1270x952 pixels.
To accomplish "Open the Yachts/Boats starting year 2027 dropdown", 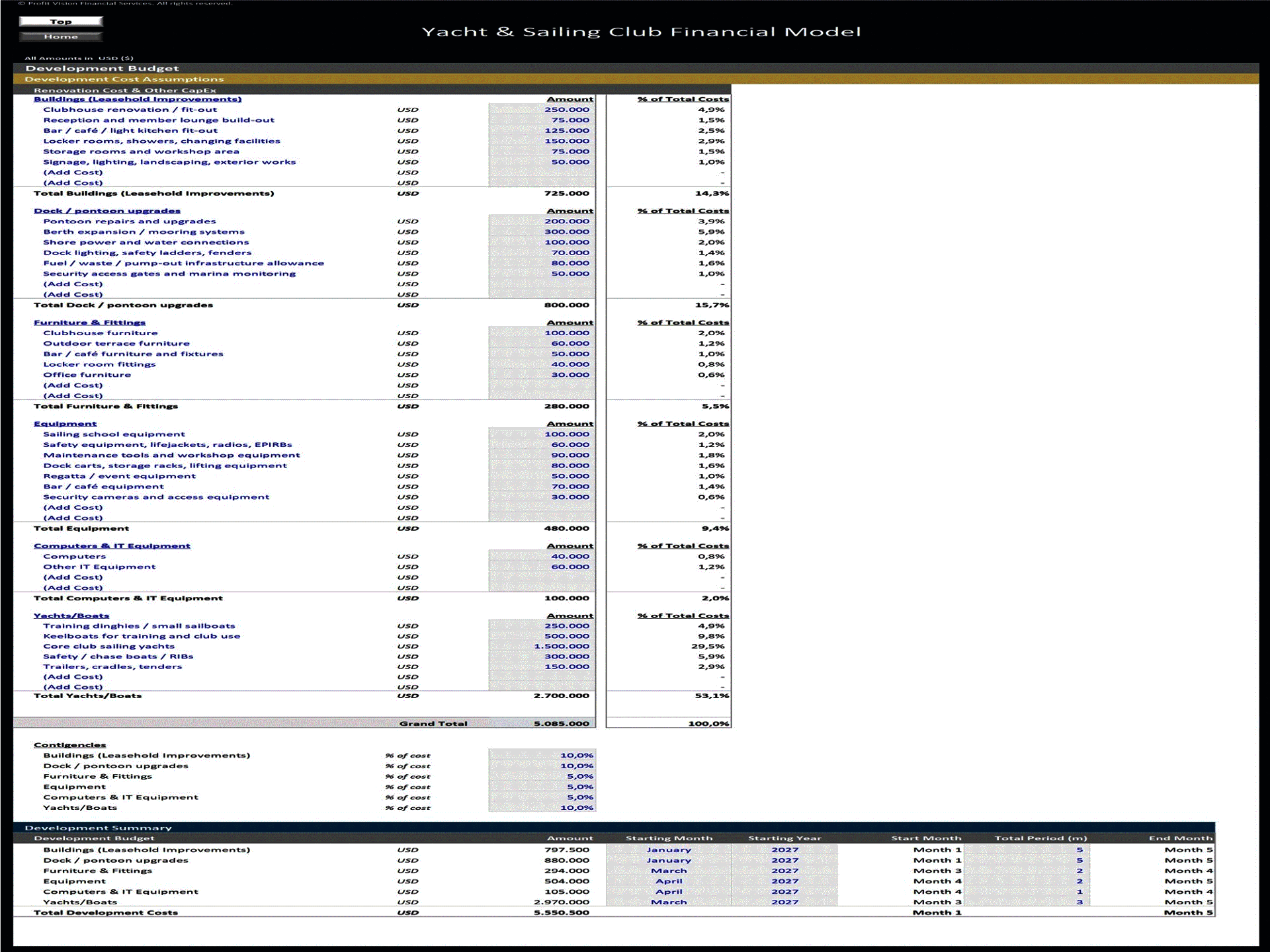I will 785,902.
